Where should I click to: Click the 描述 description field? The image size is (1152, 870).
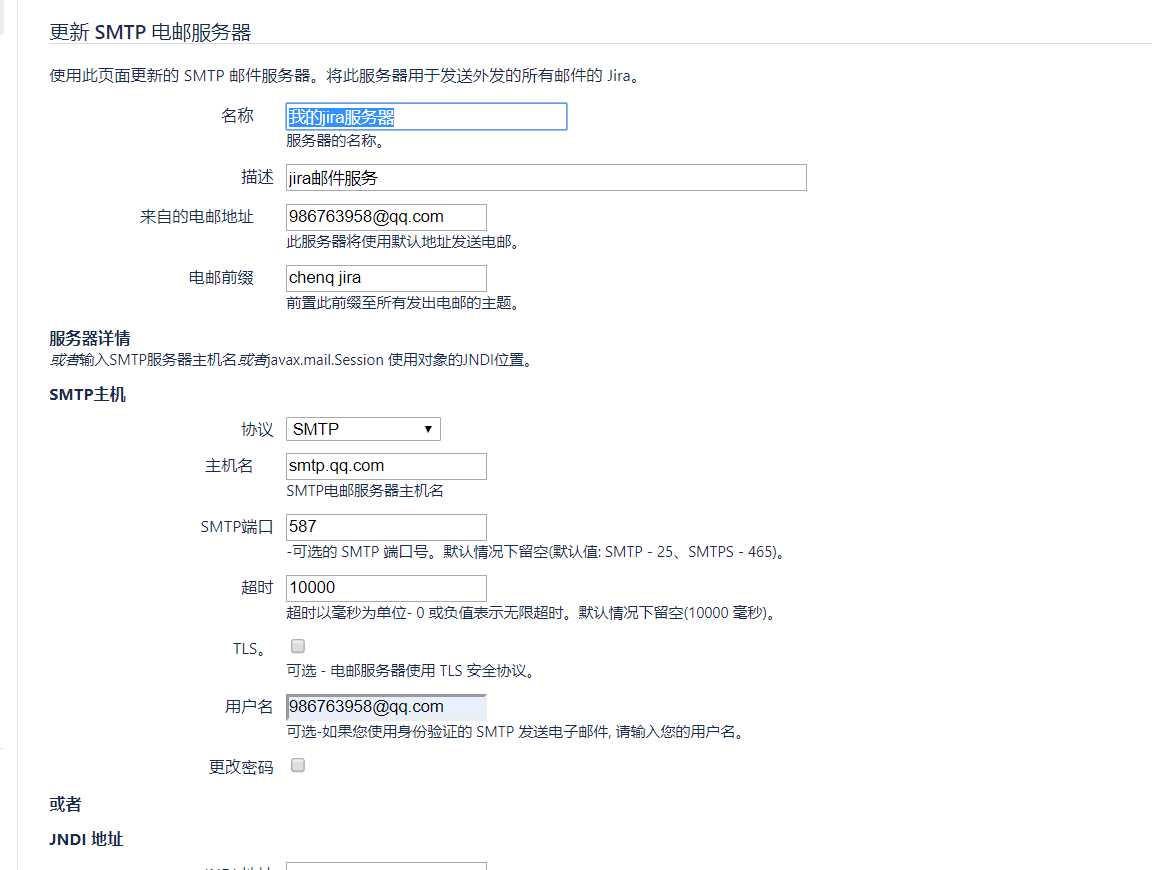[545, 177]
